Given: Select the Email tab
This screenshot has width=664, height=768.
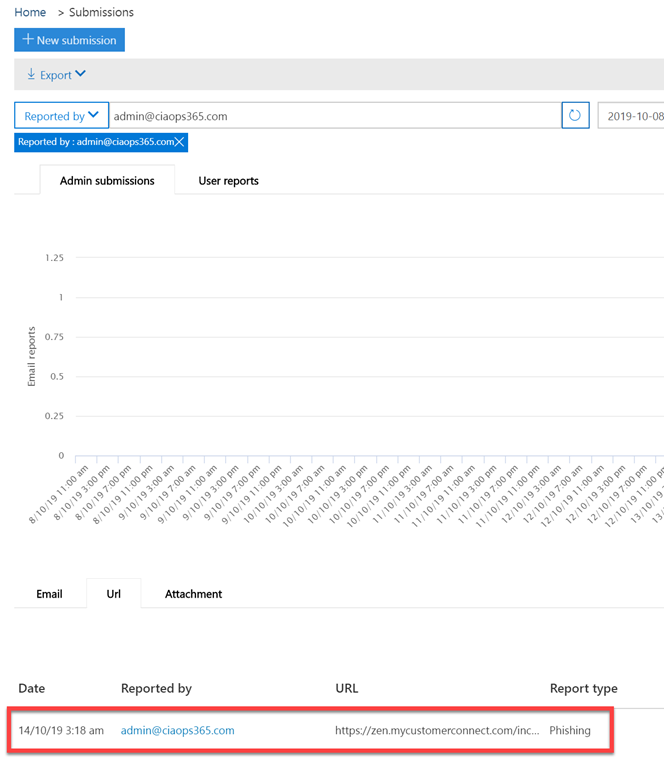Looking at the screenshot, I should click(x=49, y=594).
